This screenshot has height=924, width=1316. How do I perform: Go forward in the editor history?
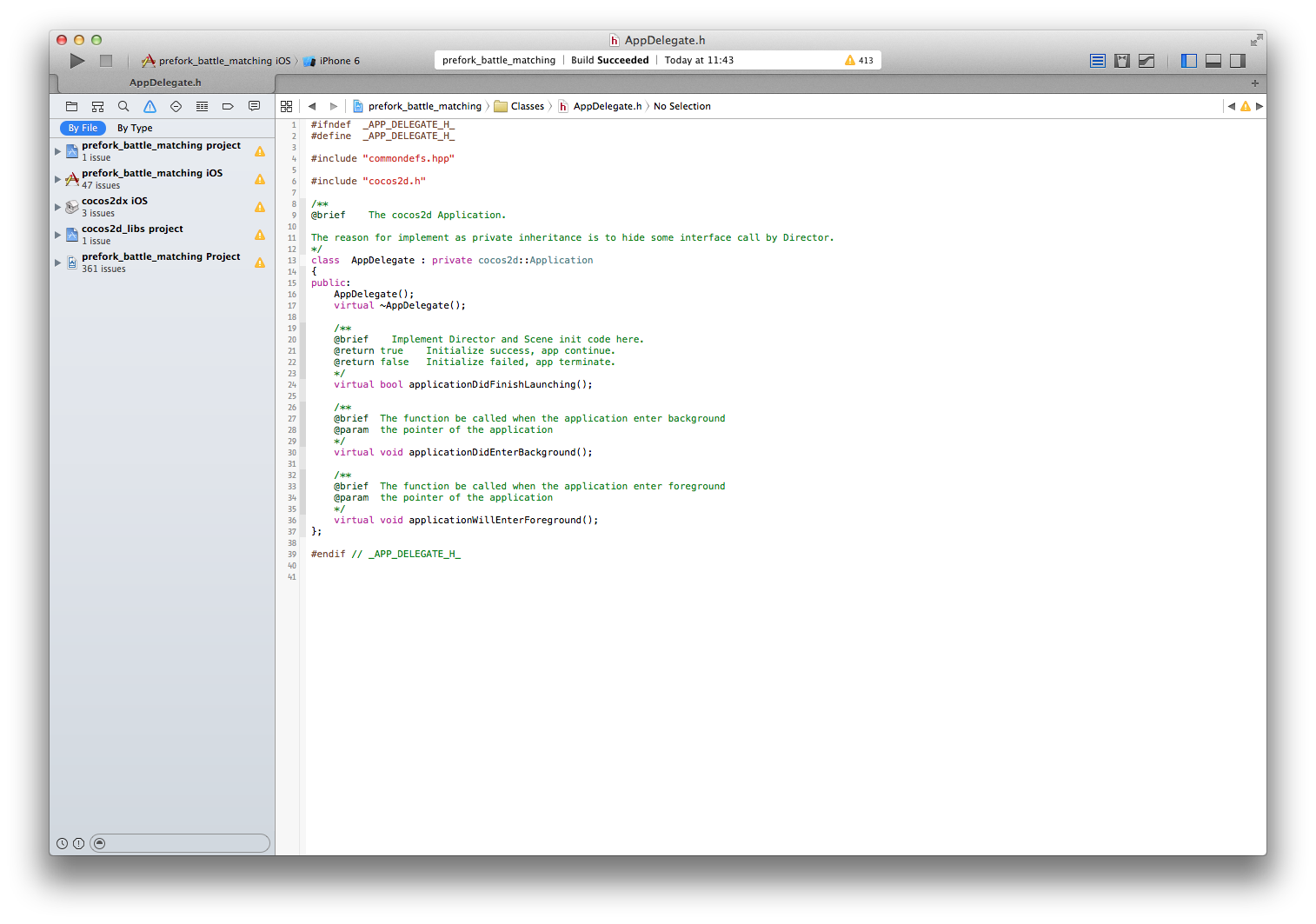[334, 106]
